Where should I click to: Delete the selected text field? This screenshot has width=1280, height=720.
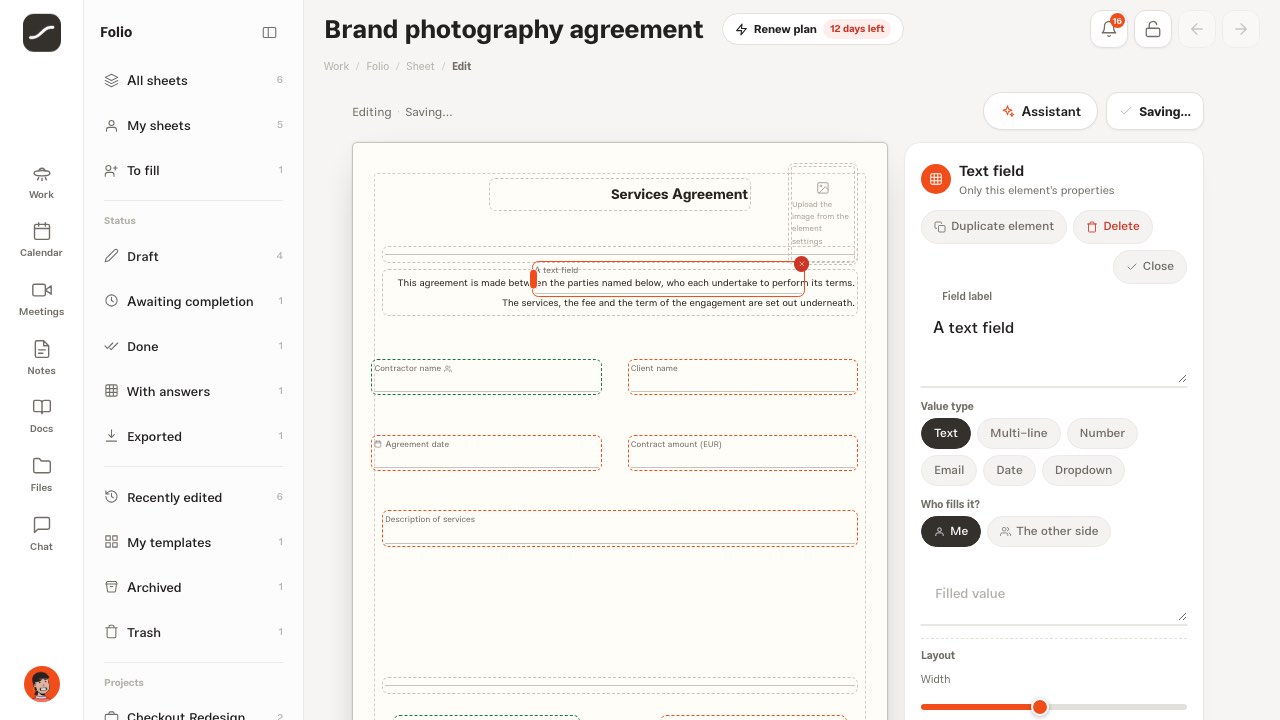1113,226
